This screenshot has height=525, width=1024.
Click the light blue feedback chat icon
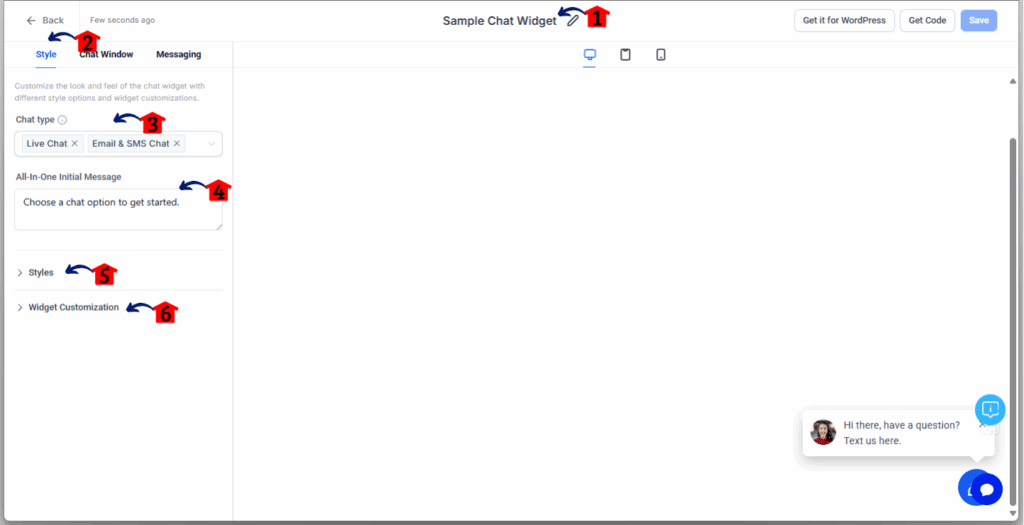click(x=991, y=409)
